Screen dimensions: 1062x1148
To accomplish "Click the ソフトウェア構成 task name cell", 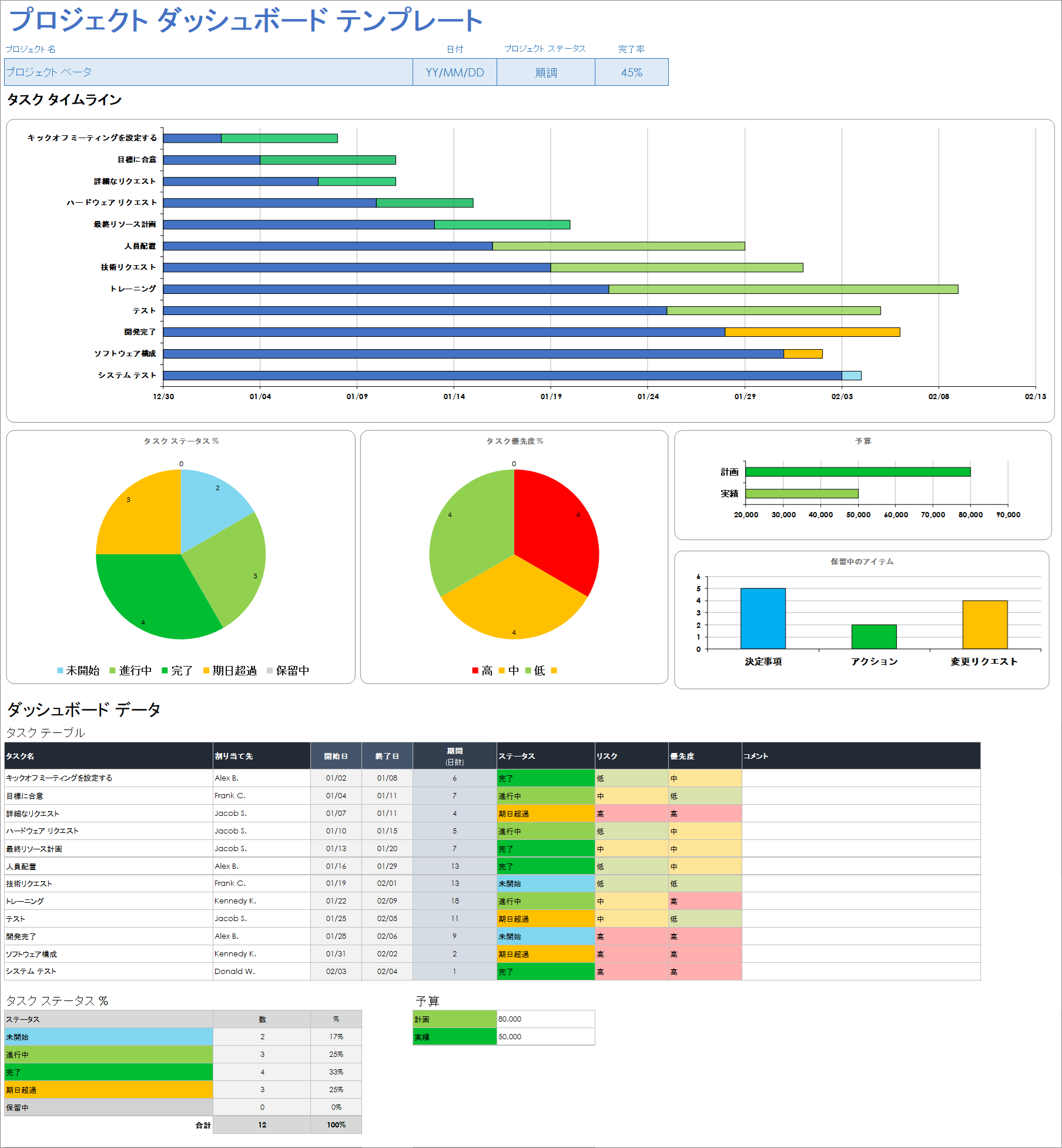I will pyautogui.click(x=109, y=954).
